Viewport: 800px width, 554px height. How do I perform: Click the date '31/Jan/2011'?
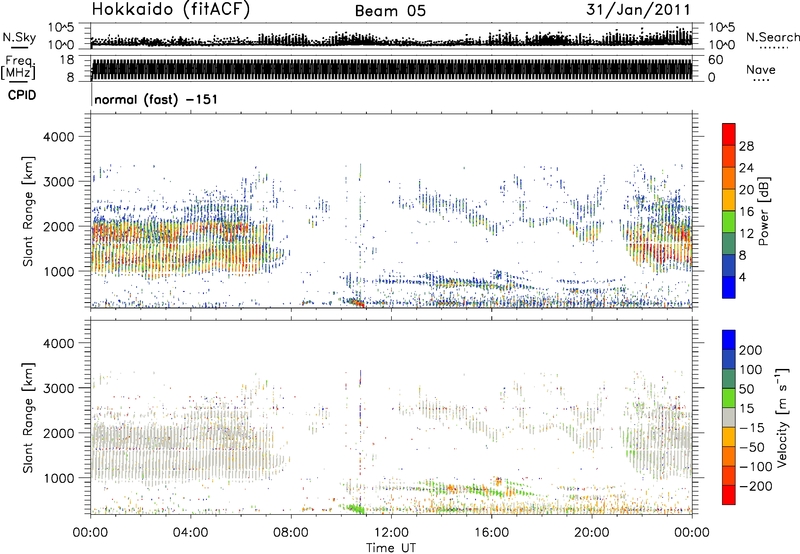638,9
